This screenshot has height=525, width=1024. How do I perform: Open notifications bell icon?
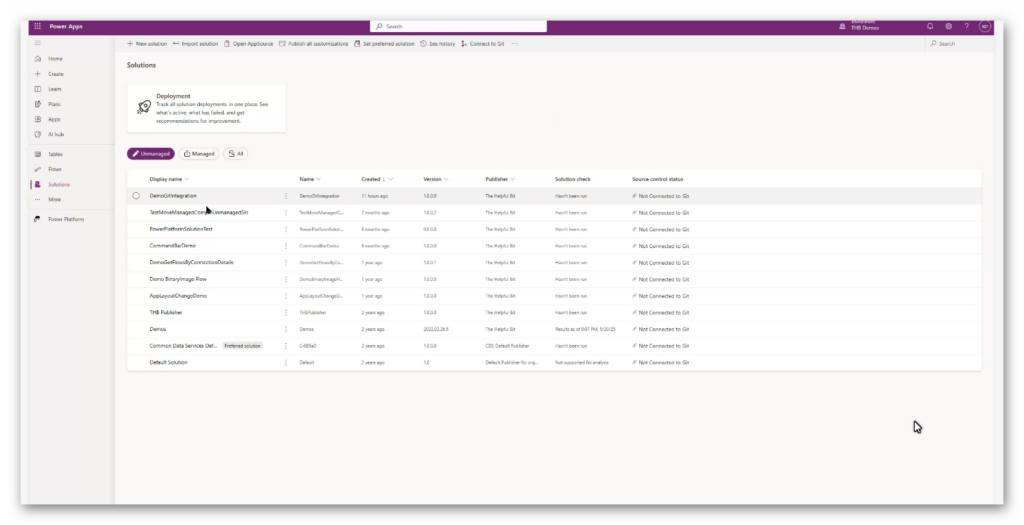pyautogui.click(x=930, y=27)
